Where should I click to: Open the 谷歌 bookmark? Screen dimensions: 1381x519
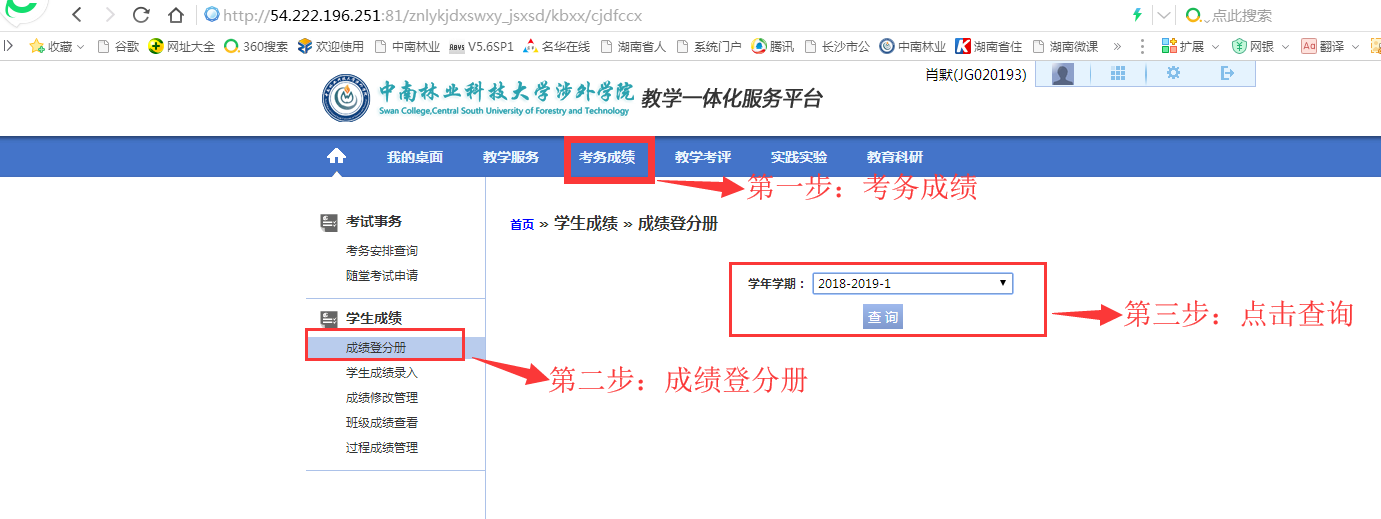(118, 46)
